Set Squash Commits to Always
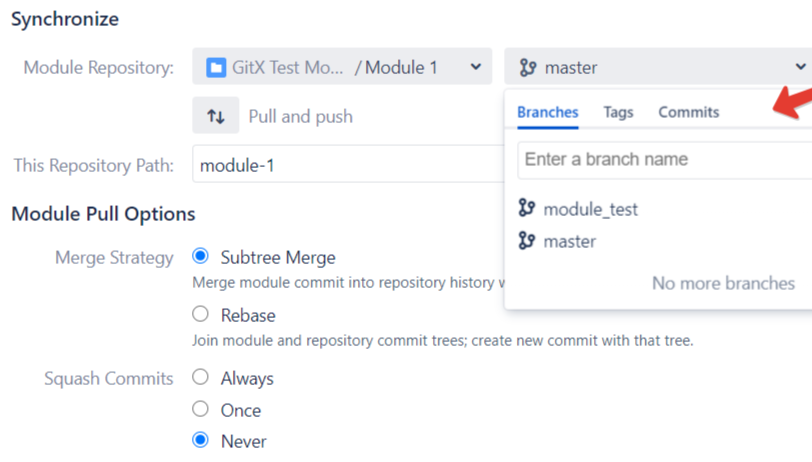Image resolution: width=812 pixels, height=462 pixels. tap(200, 378)
